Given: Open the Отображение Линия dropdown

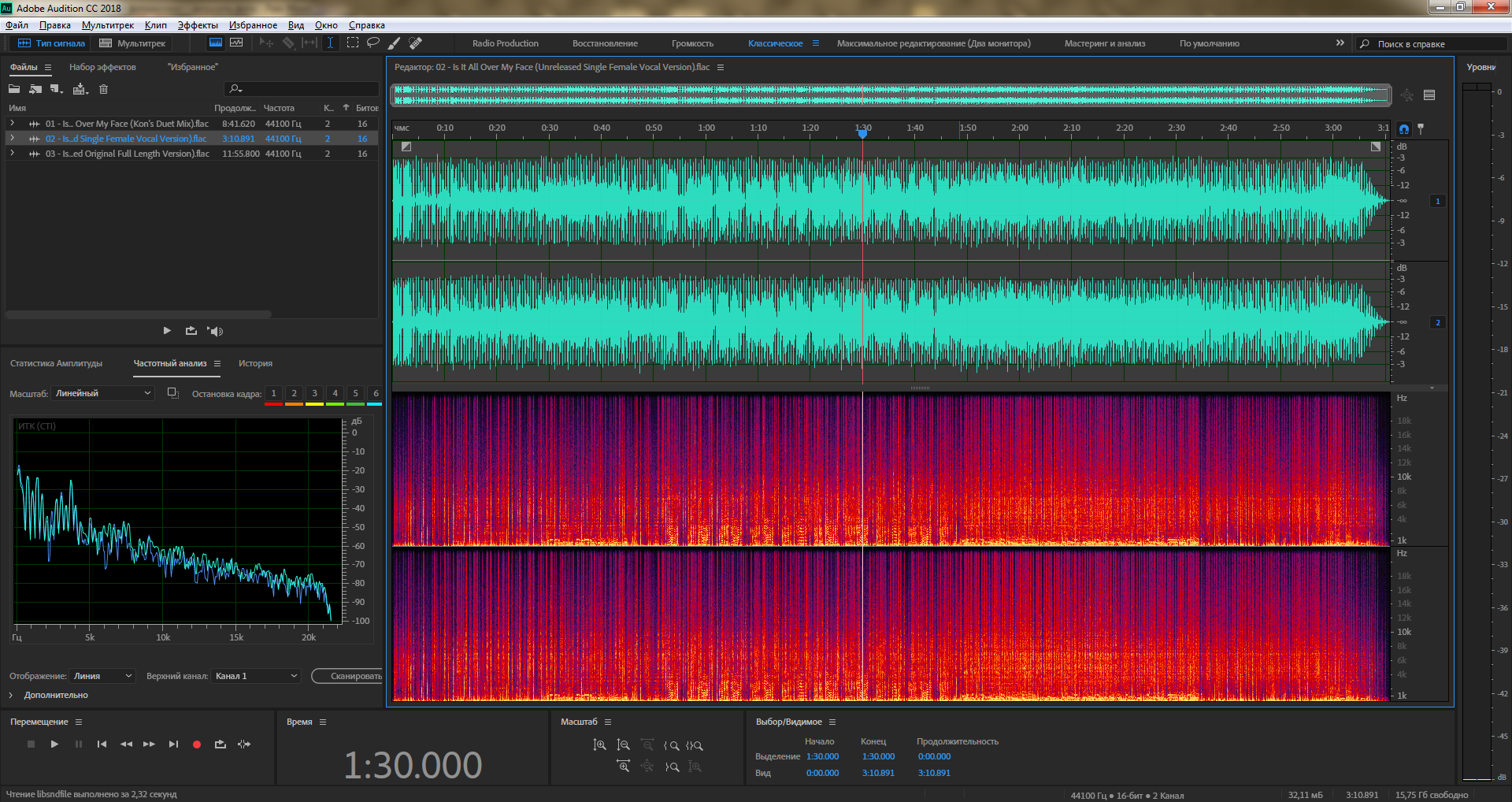Looking at the screenshot, I should pyautogui.click(x=102, y=676).
